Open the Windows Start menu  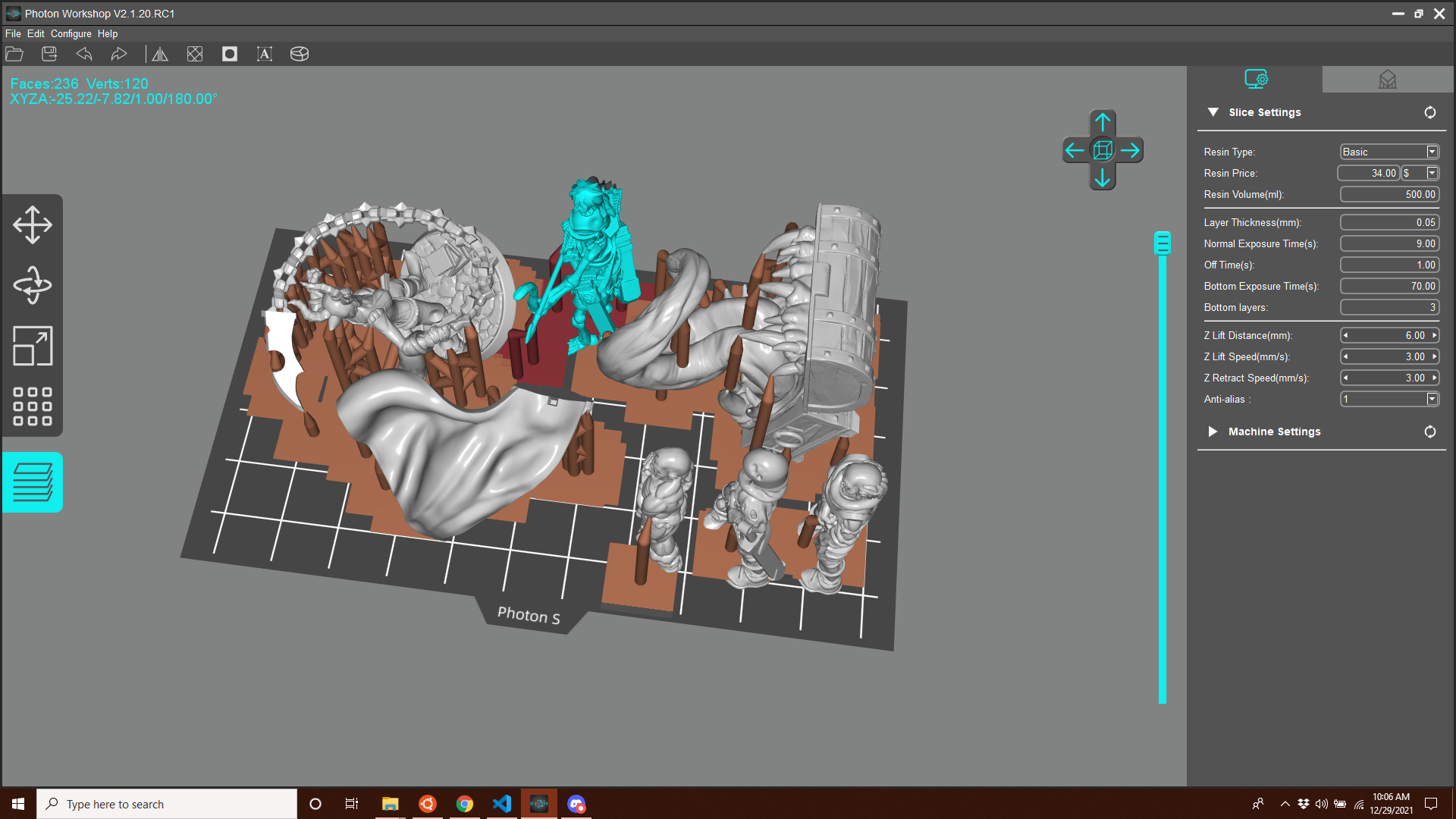(x=18, y=804)
